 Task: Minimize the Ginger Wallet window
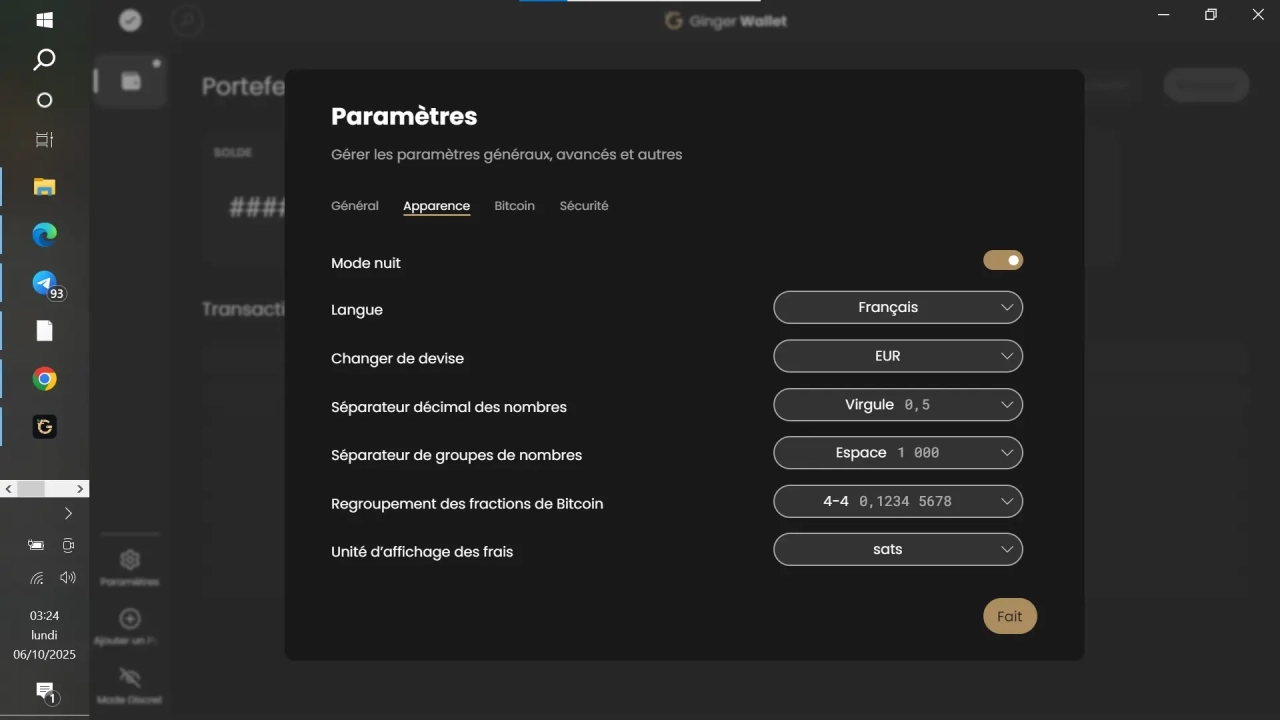(x=1164, y=15)
